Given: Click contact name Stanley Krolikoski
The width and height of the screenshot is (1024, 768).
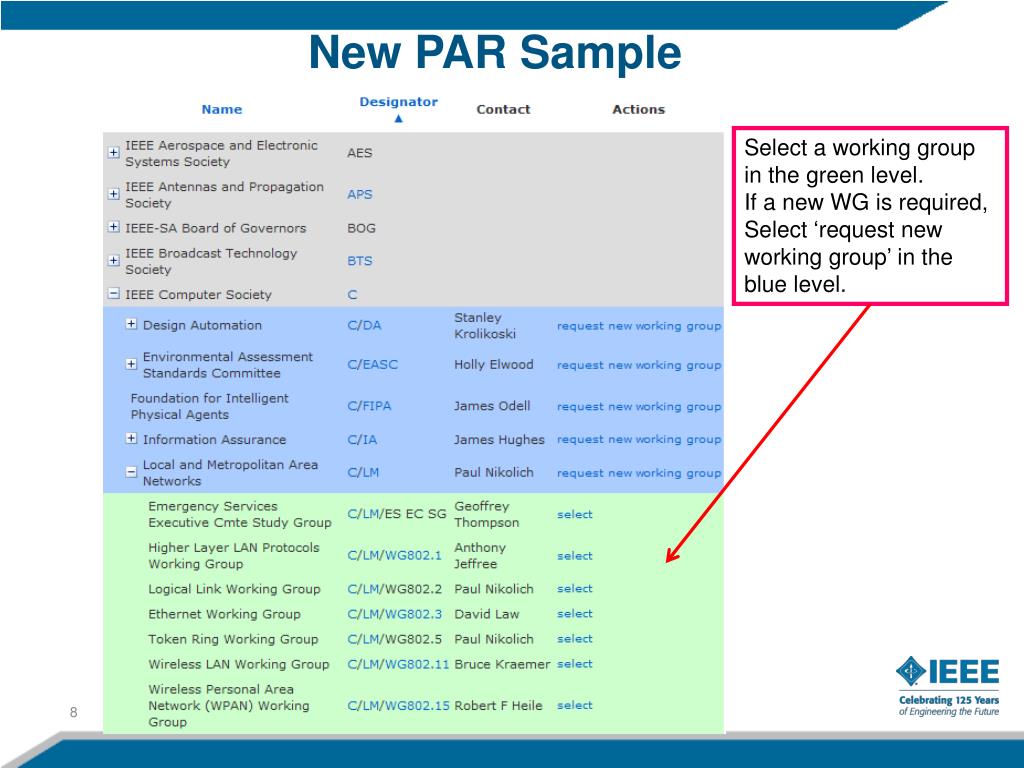Looking at the screenshot, I should point(485,325).
